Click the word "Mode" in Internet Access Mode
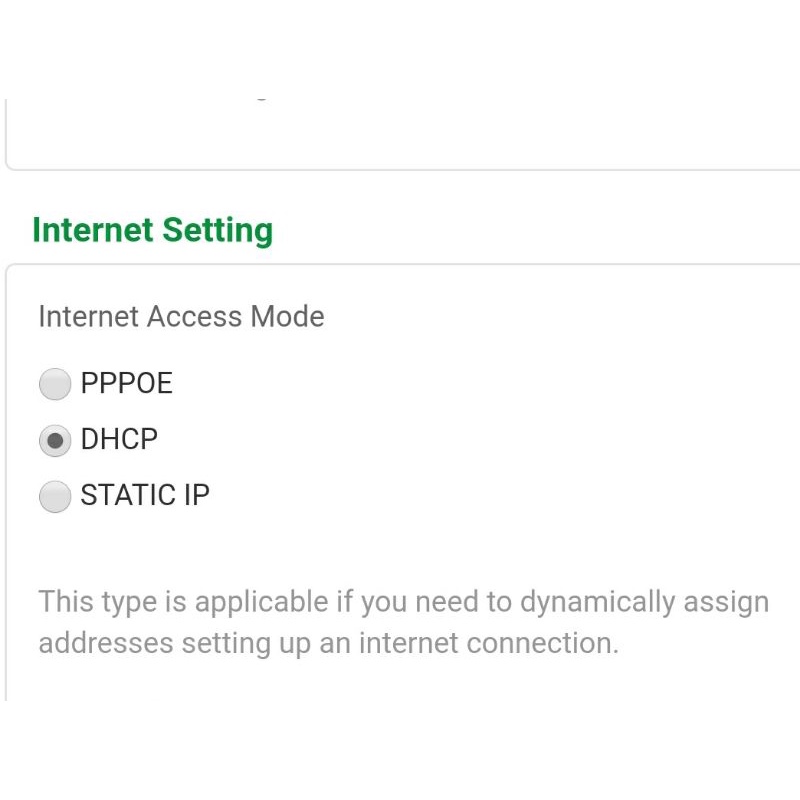Image resolution: width=800 pixels, height=800 pixels. 287,317
